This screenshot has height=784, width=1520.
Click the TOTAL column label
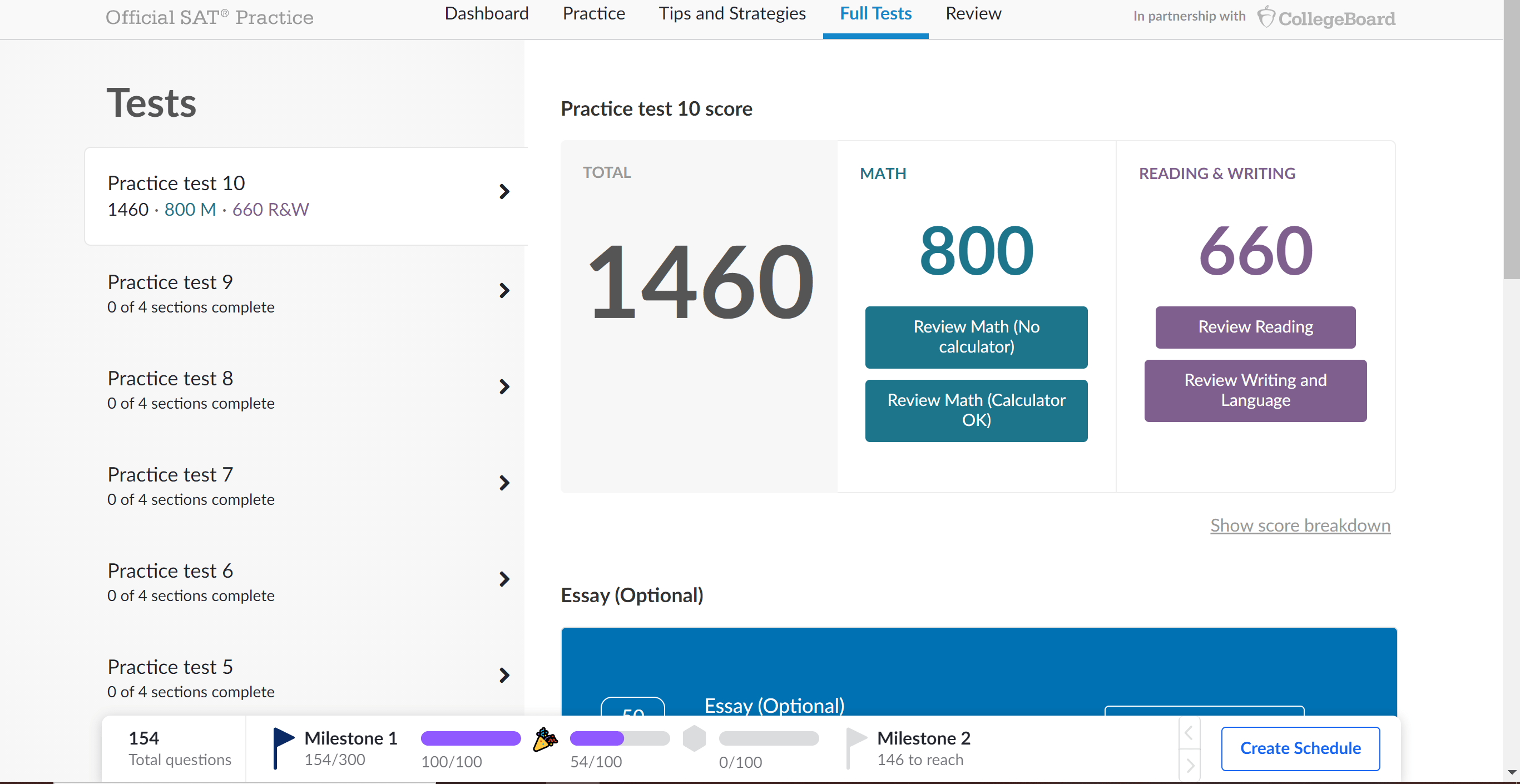click(x=607, y=172)
